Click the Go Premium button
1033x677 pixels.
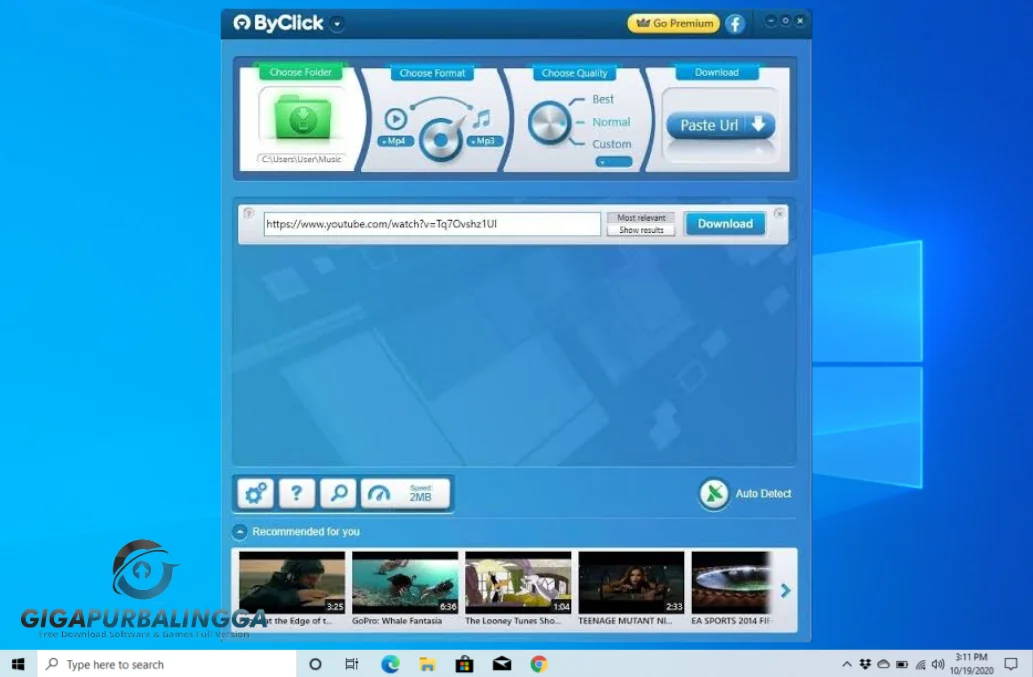click(x=673, y=23)
